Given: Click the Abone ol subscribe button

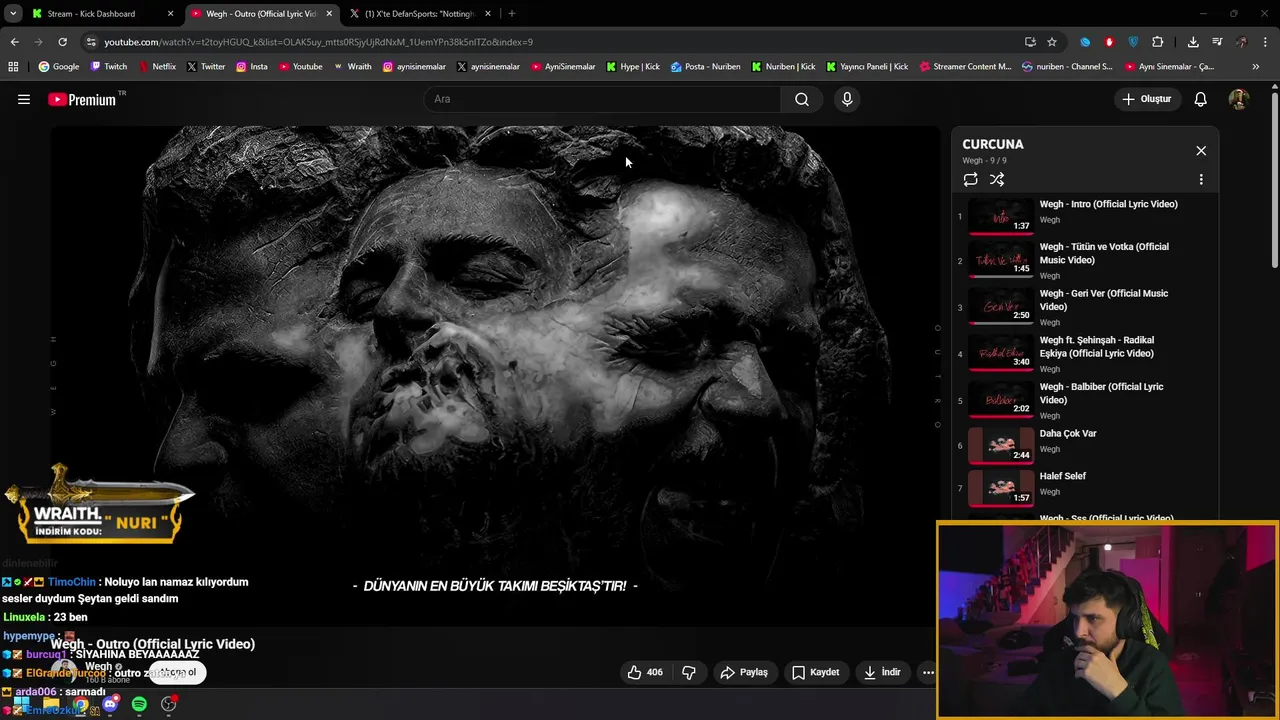Looking at the screenshot, I should (x=178, y=672).
